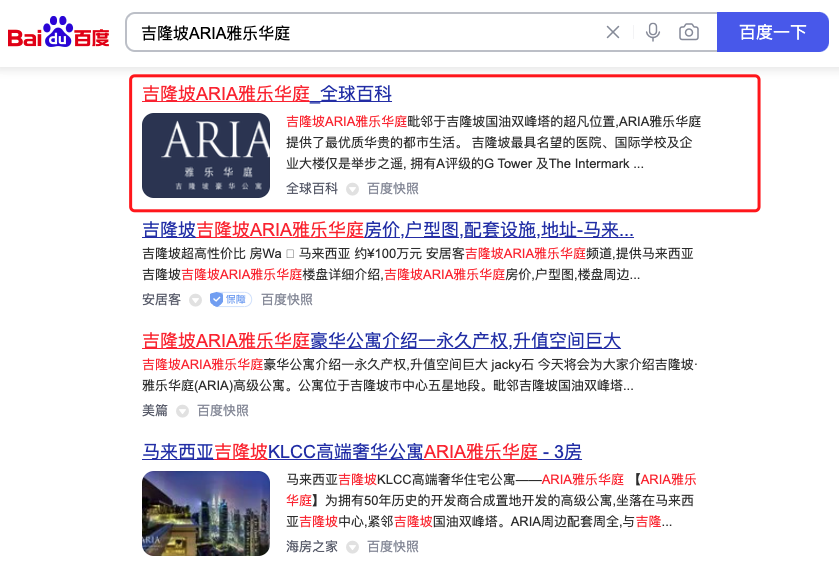Click snippet text 毗邻于吉隆坡国油双峰塔的超凡位置
The width and height of the screenshot is (839, 567).
511,121
